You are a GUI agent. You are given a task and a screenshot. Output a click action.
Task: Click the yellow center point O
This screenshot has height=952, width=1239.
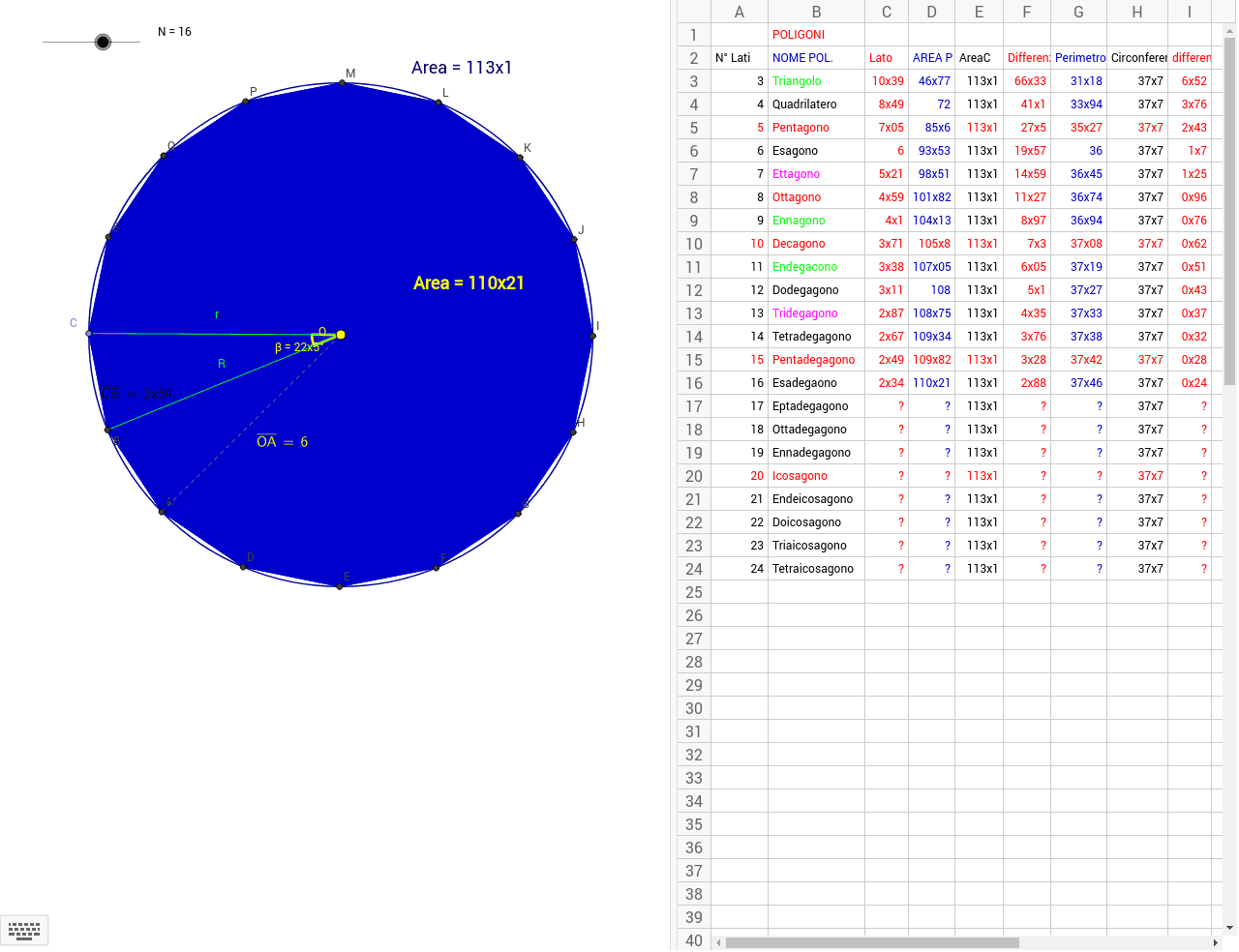(x=341, y=335)
